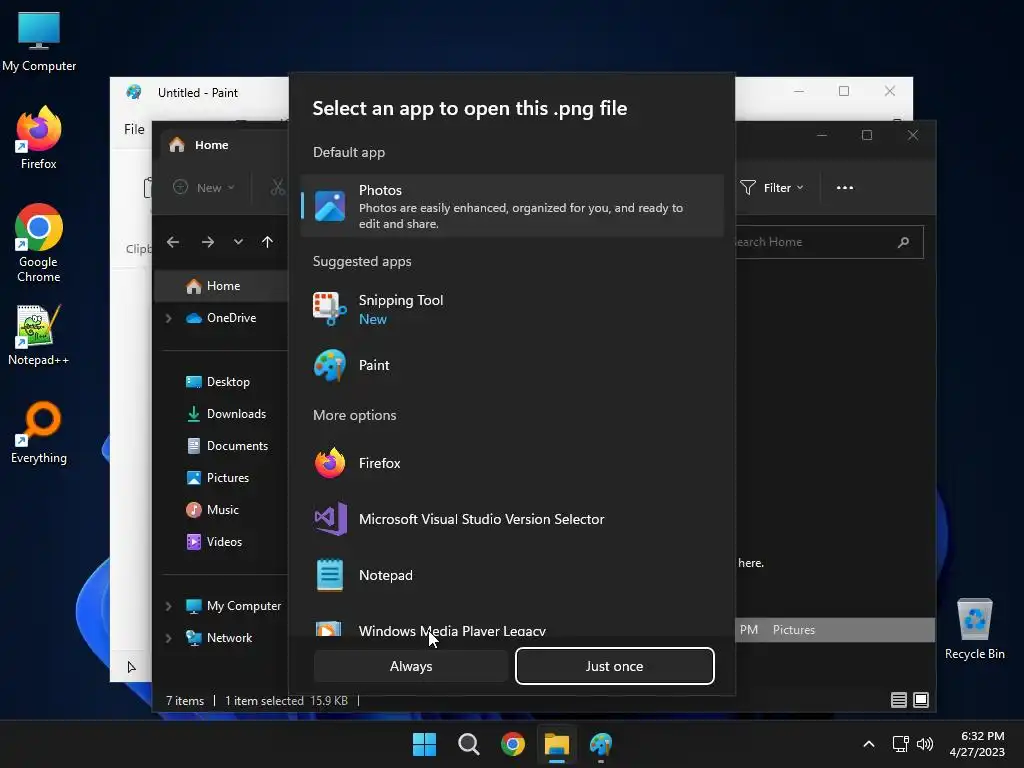Select Snipping Tool from suggested apps
The image size is (1024, 768).
512,309
